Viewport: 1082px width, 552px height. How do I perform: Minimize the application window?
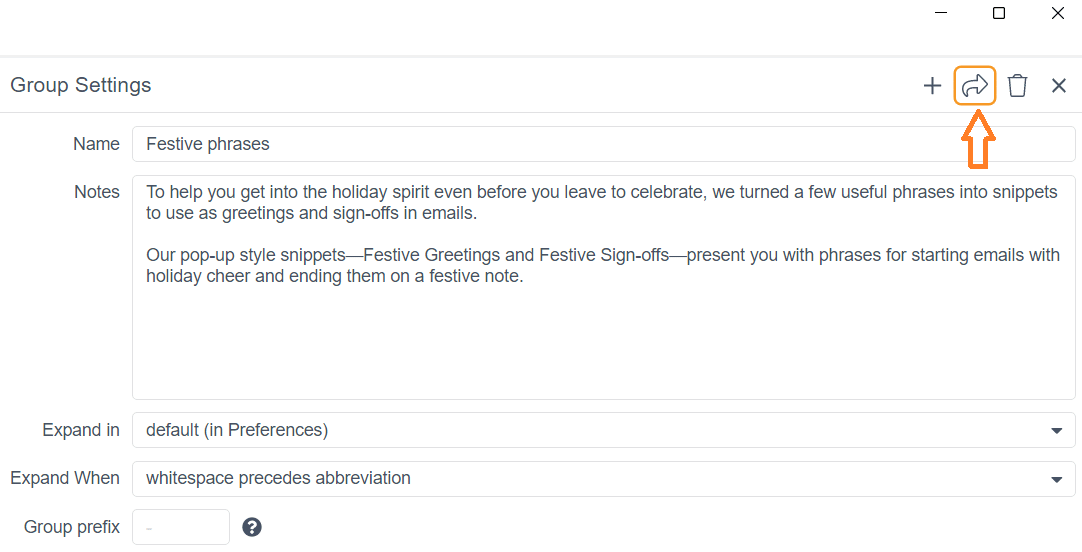click(941, 13)
